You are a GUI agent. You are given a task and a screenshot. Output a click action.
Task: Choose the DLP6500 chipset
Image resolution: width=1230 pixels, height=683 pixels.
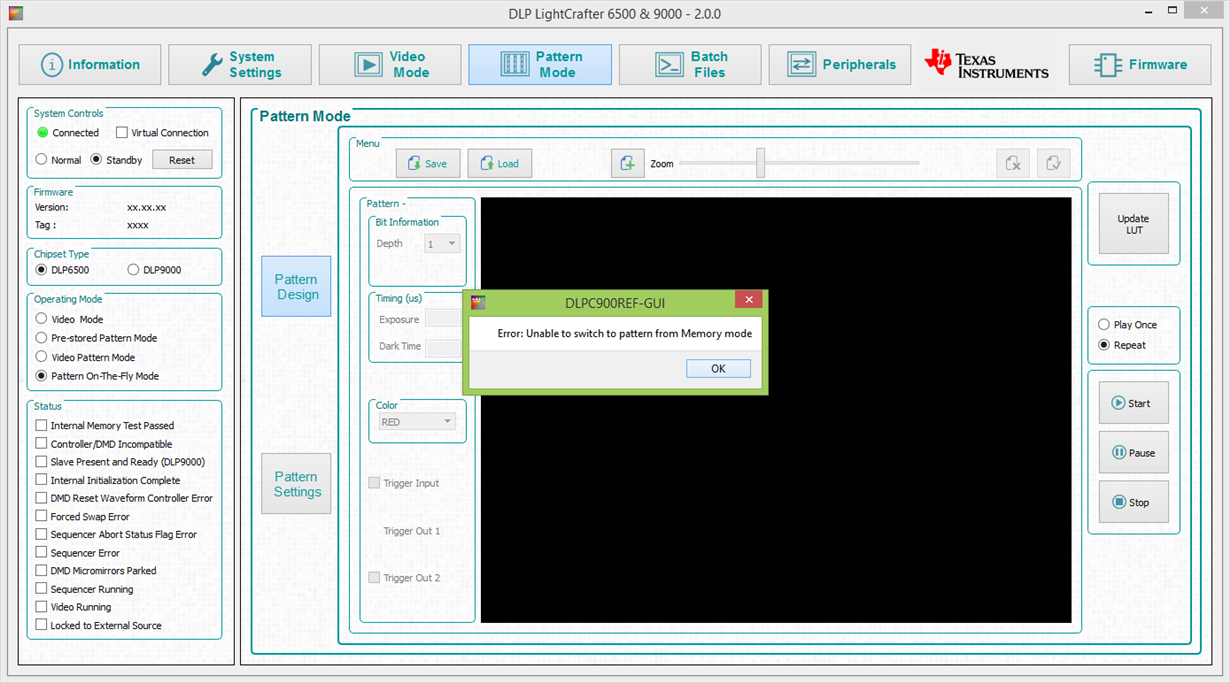(x=41, y=270)
